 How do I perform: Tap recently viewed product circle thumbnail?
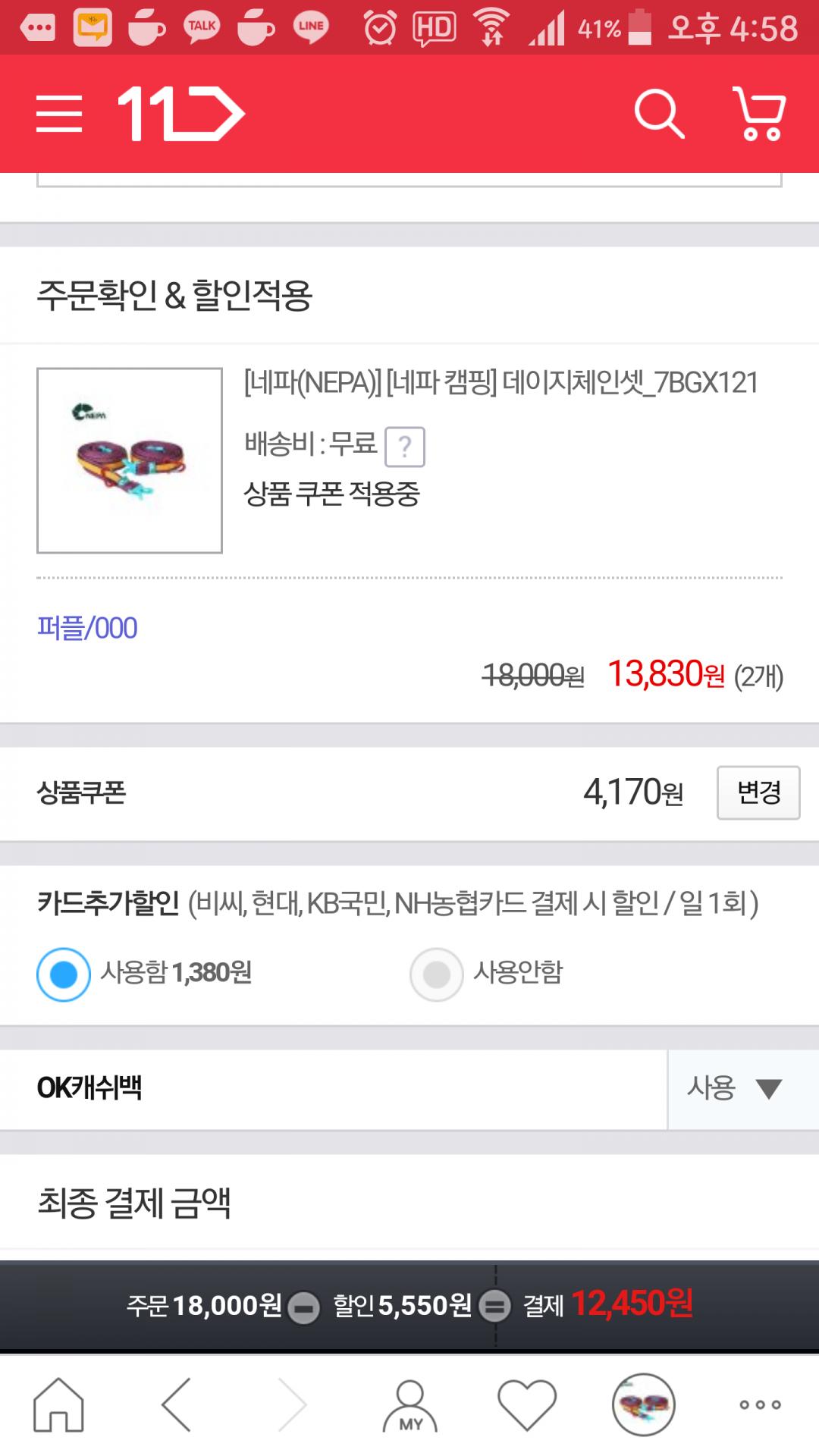(x=643, y=1404)
